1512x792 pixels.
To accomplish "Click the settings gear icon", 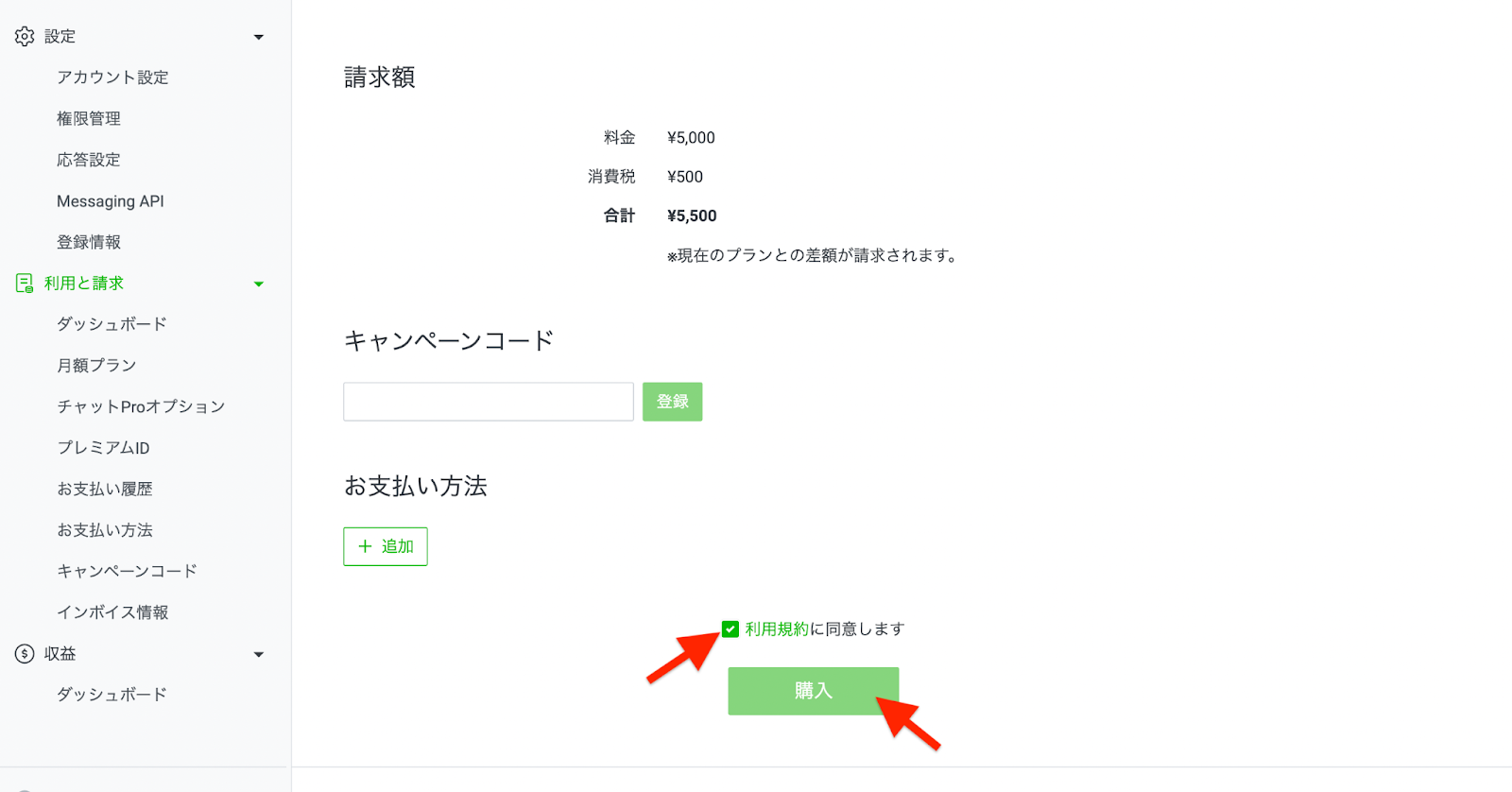I will [25, 36].
